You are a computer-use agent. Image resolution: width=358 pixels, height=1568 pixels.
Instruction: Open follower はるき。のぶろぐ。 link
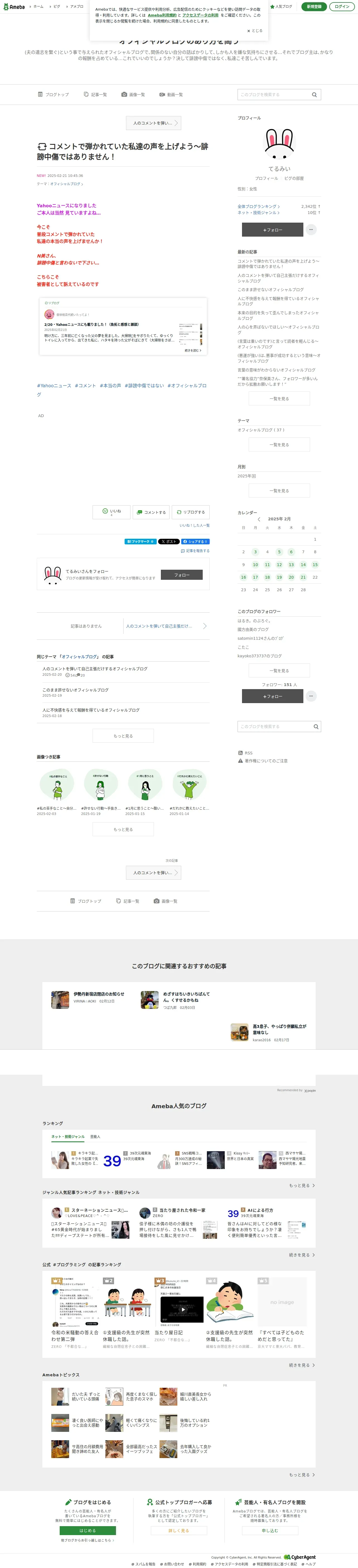(x=254, y=621)
